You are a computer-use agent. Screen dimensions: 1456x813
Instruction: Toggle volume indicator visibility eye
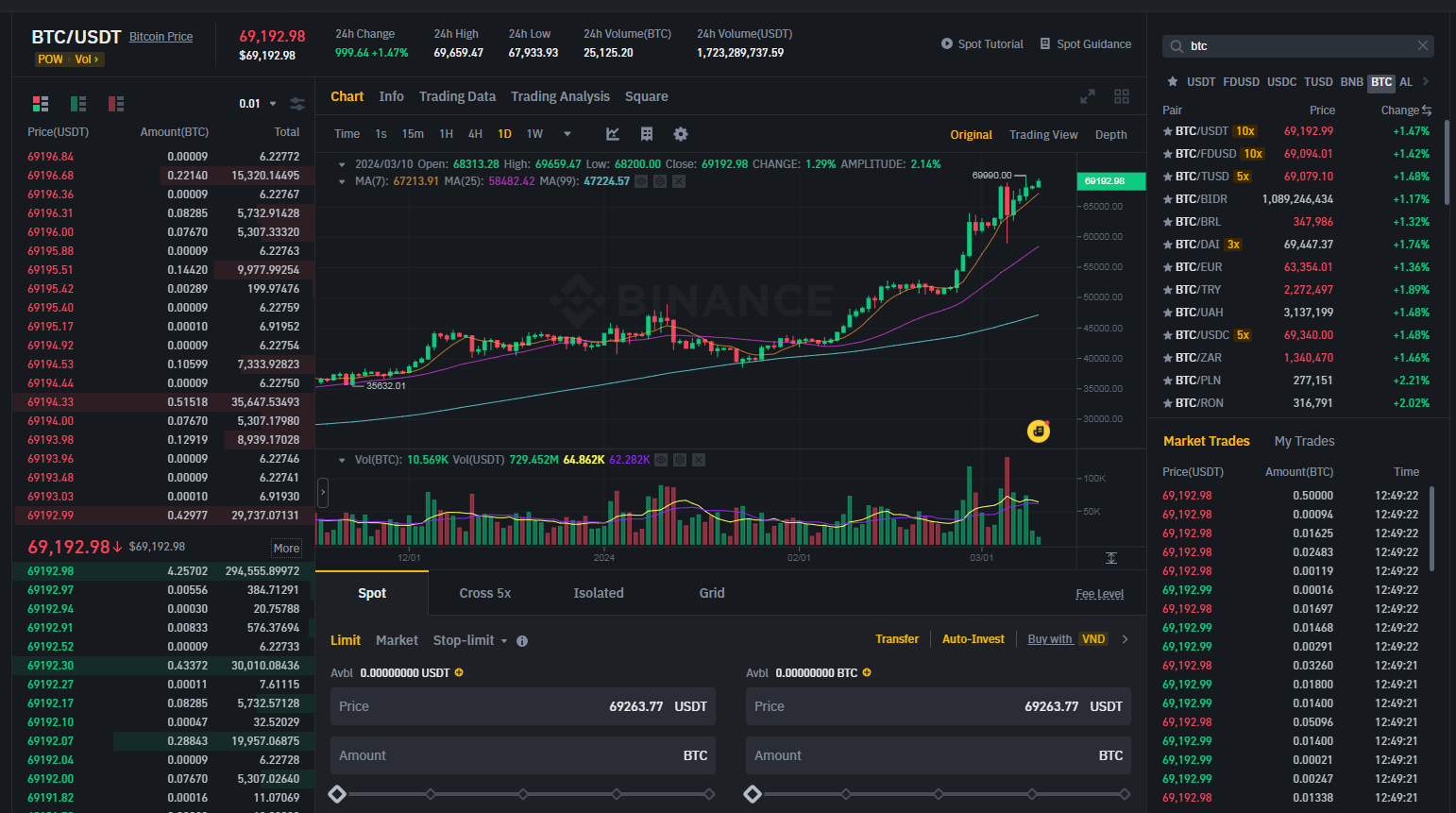[661, 460]
